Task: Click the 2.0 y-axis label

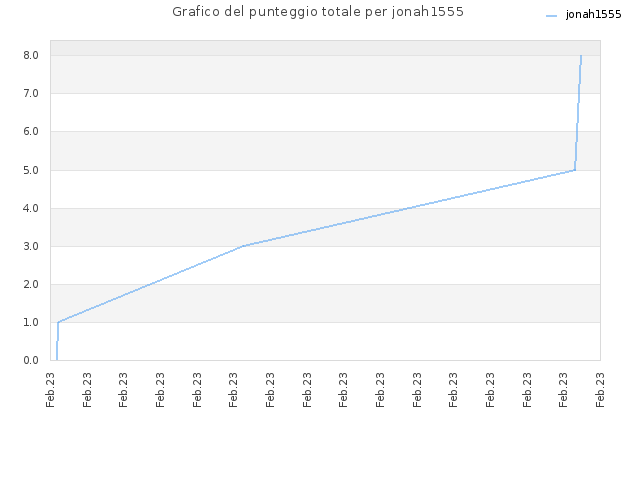Action: [31, 284]
